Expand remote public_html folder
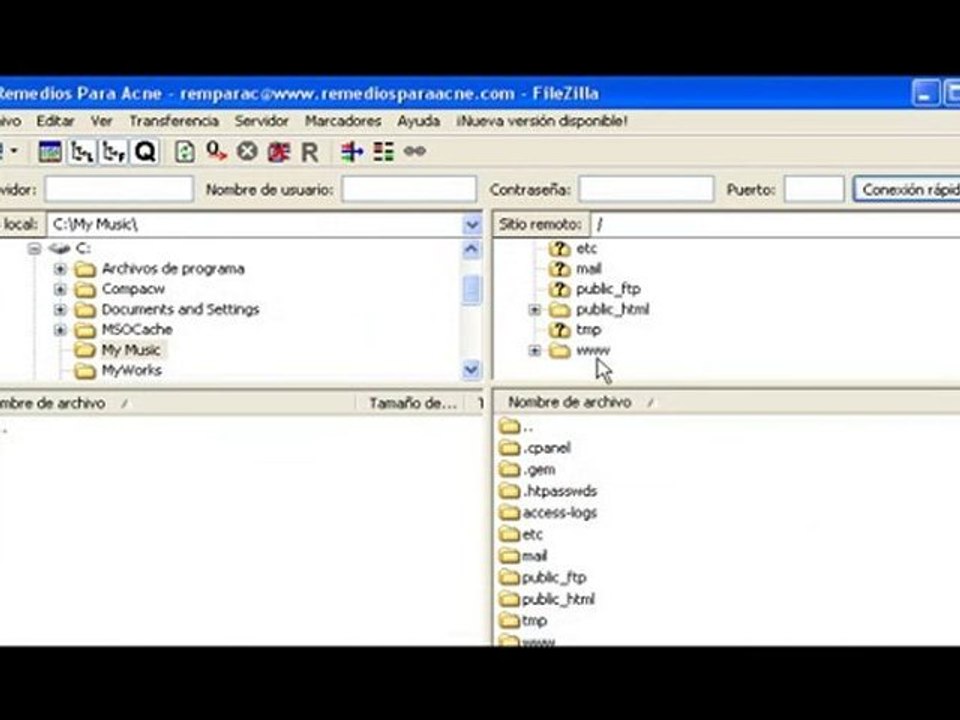 click(x=534, y=310)
